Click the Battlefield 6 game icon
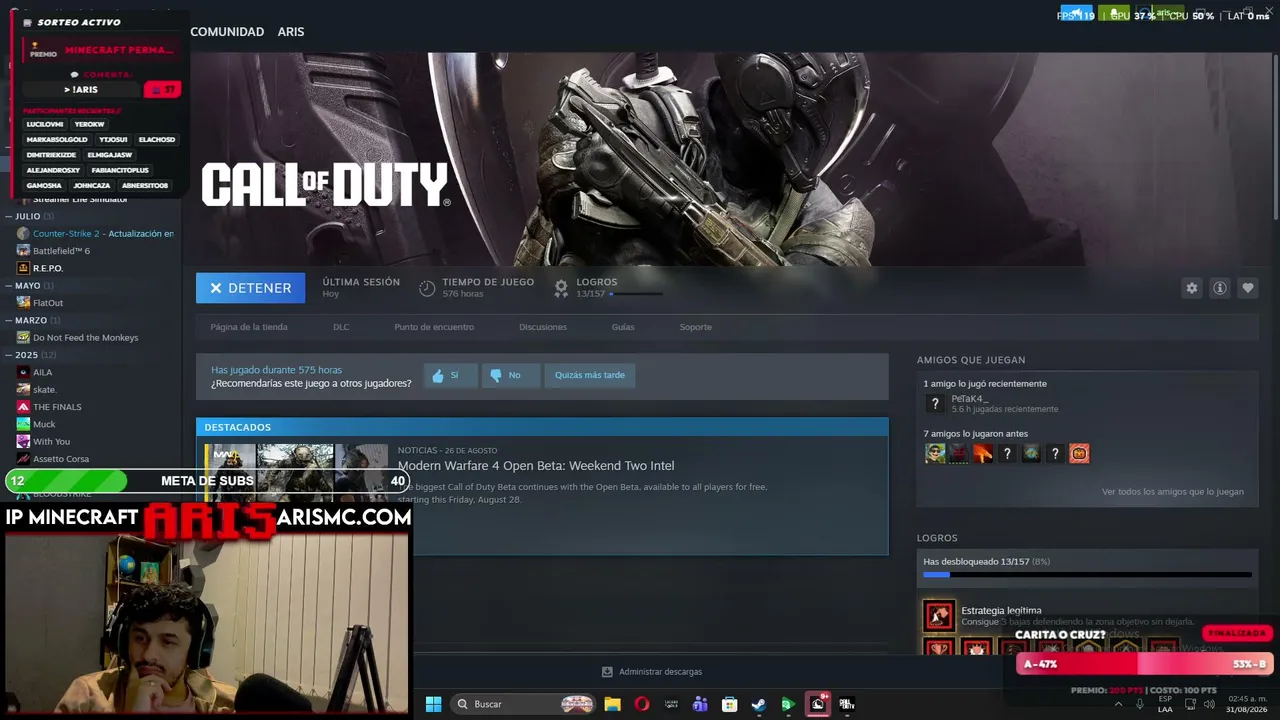 pos(23,251)
